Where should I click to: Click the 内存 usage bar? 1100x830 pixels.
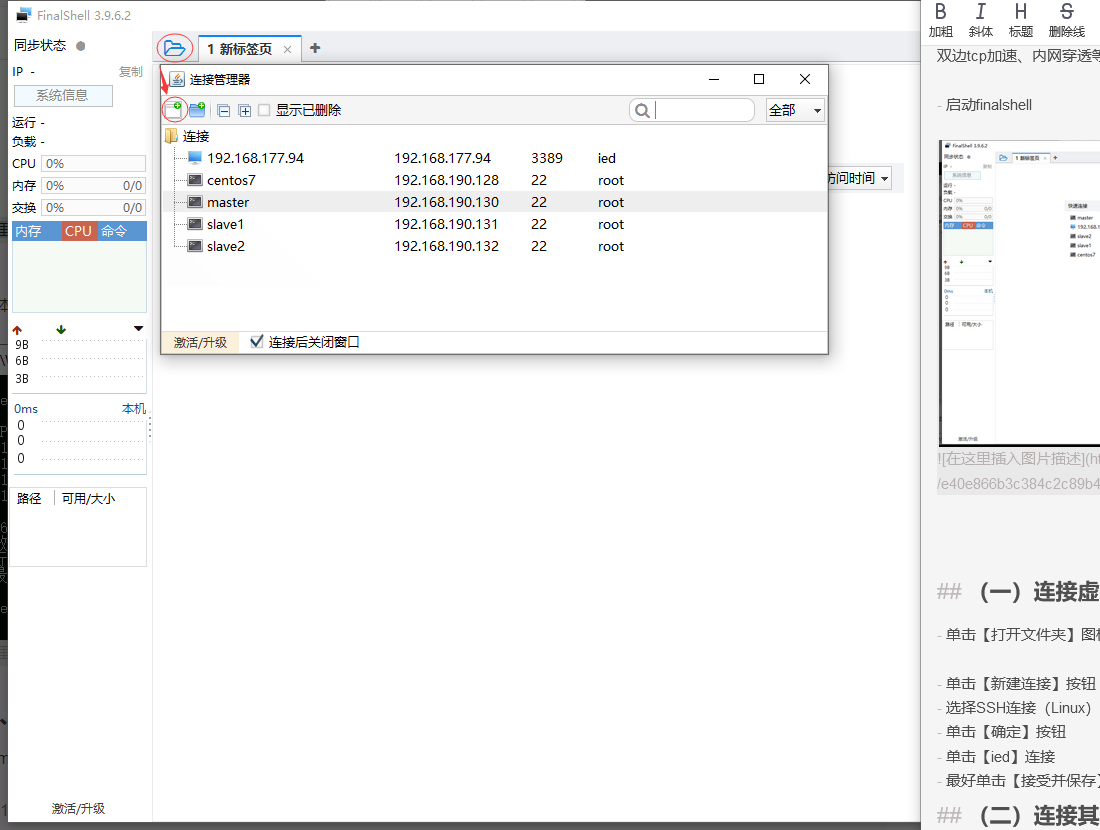tap(94, 186)
